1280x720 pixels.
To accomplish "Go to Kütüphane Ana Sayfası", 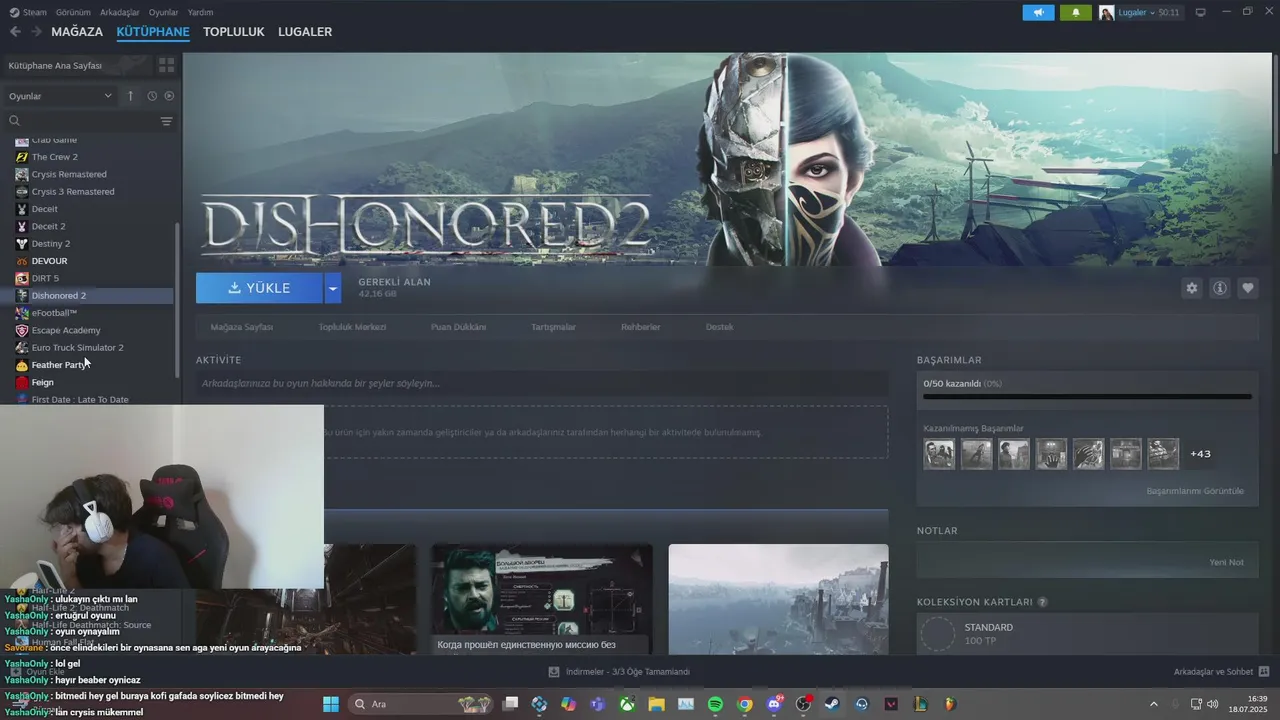I will [x=55, y=65].
